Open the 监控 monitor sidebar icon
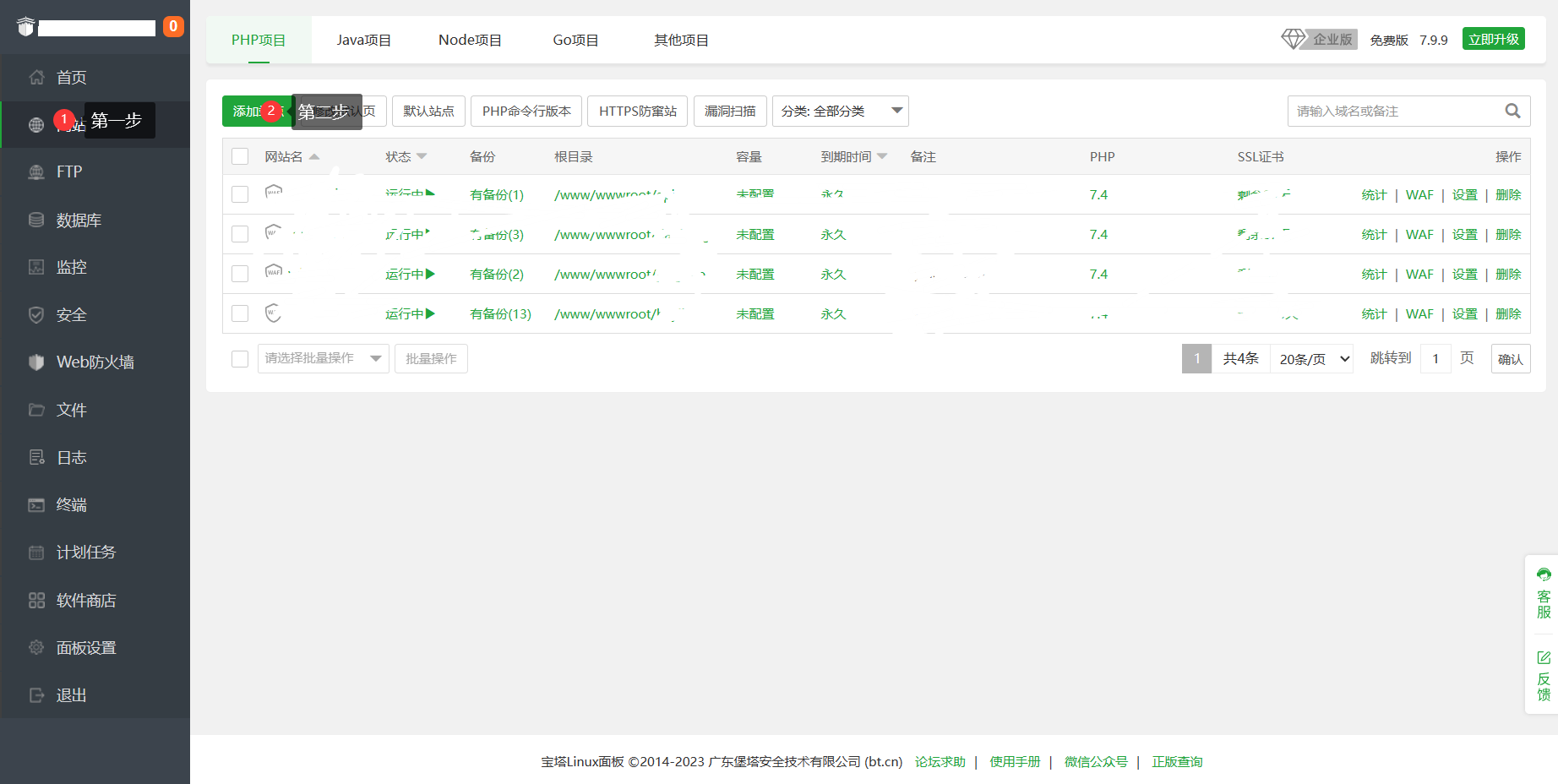1558x784 pixels. (36, 267)
